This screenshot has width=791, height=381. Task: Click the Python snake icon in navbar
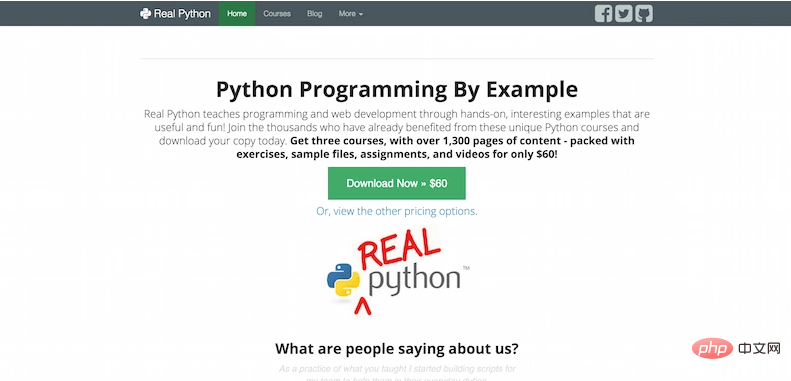145,14
